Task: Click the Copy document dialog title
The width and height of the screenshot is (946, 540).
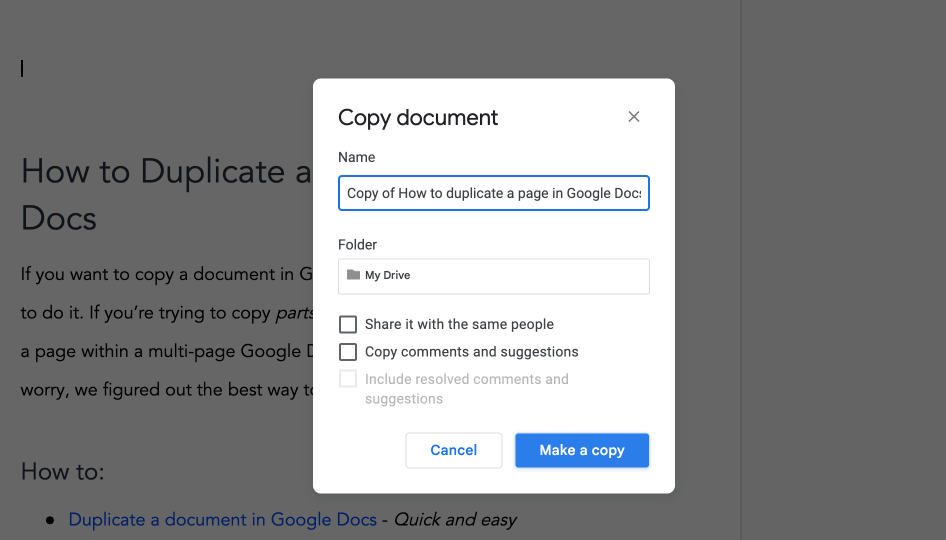Action: (417, 118)
